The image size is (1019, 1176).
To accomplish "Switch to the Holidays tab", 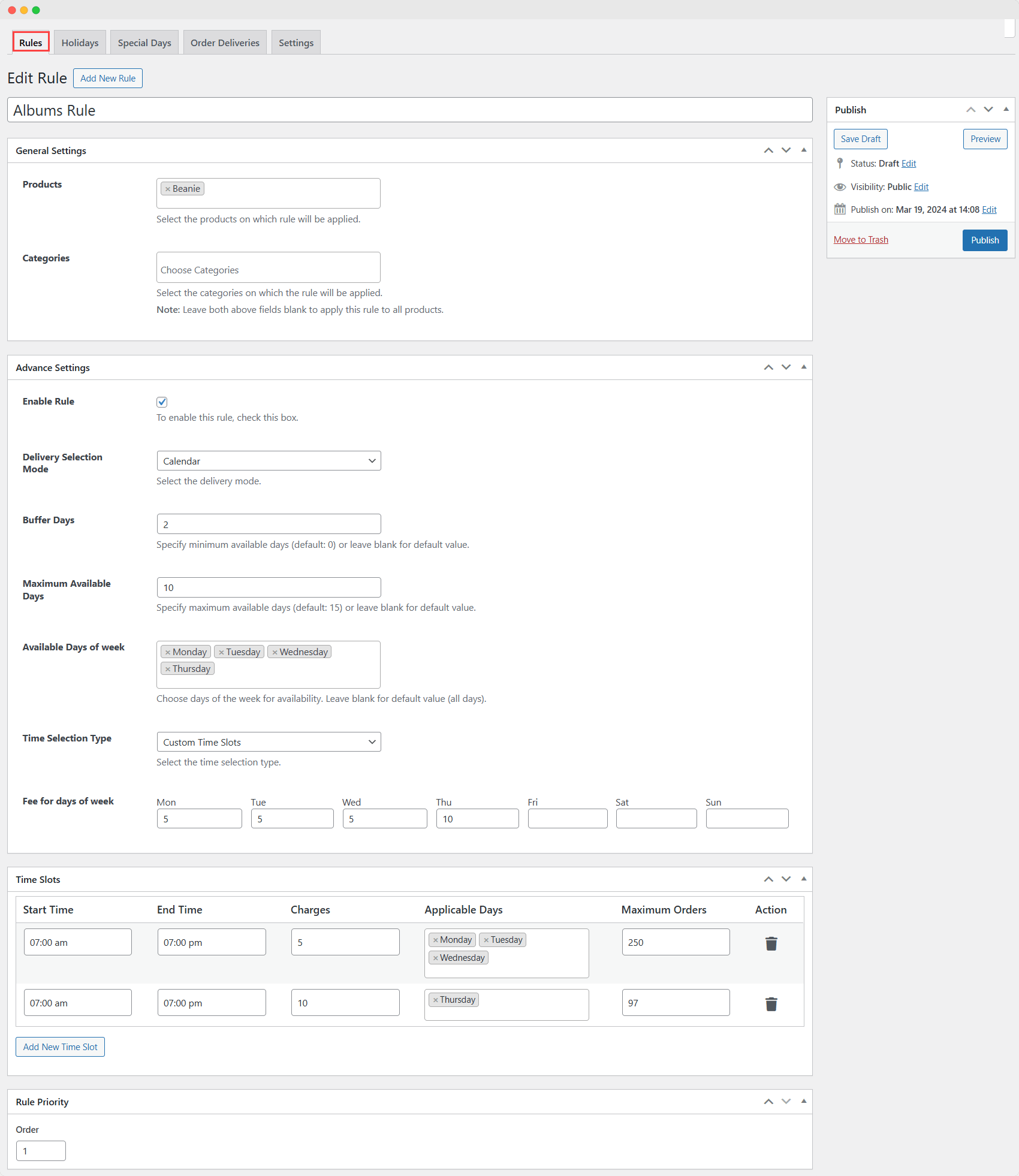I will [79, 42].
